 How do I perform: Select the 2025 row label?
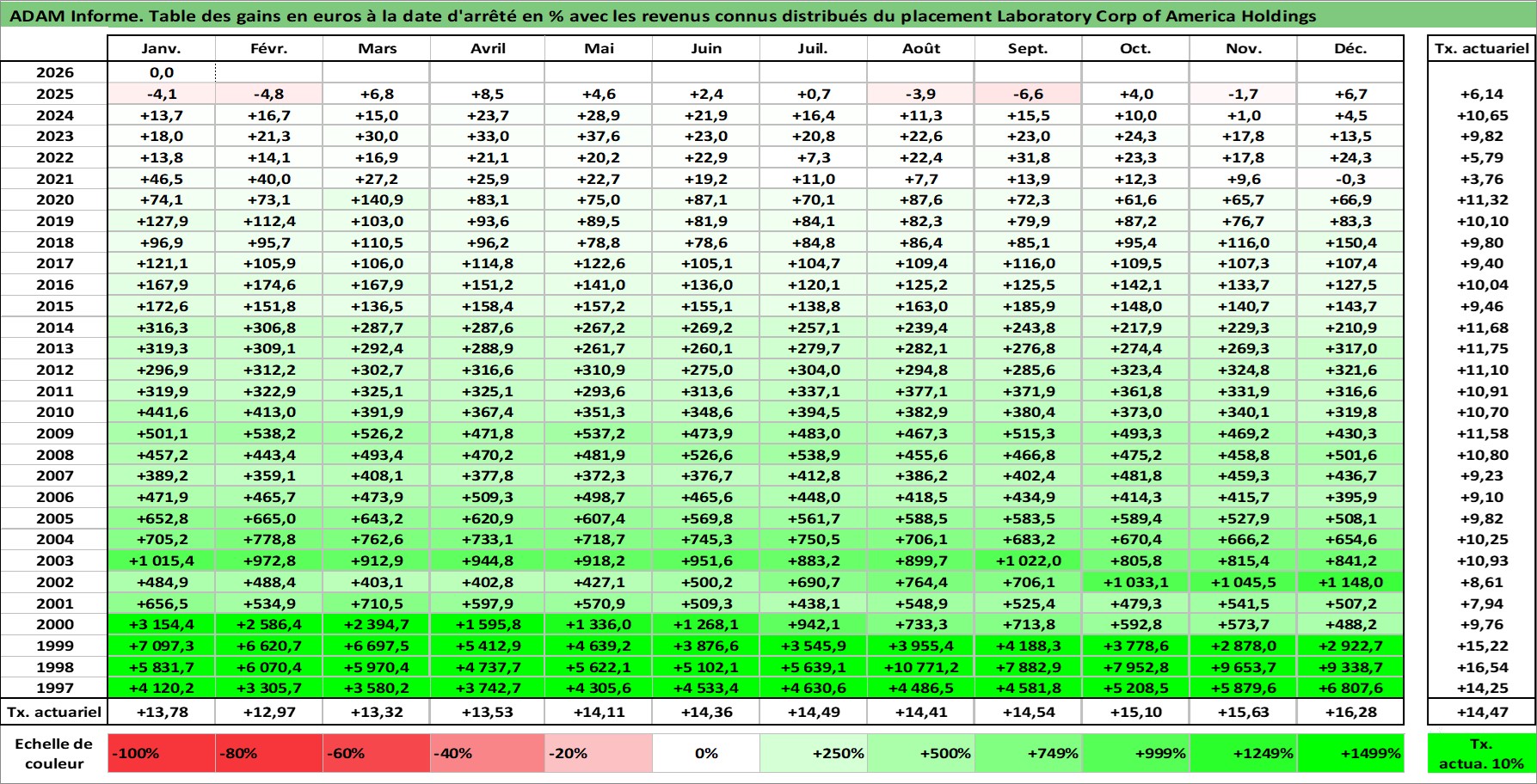[x=54, y=94]
